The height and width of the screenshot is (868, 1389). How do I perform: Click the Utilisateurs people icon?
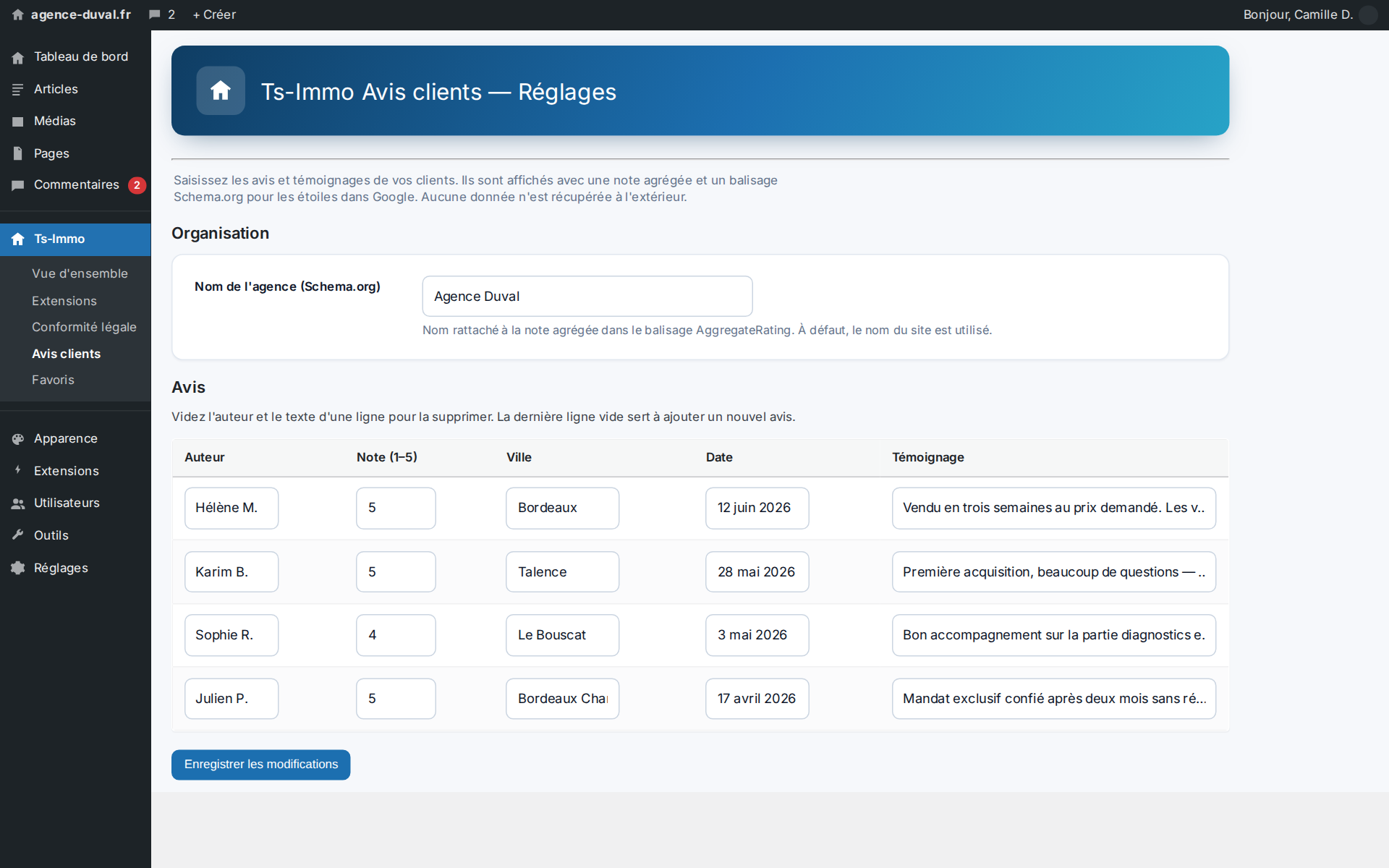[18, 503]
